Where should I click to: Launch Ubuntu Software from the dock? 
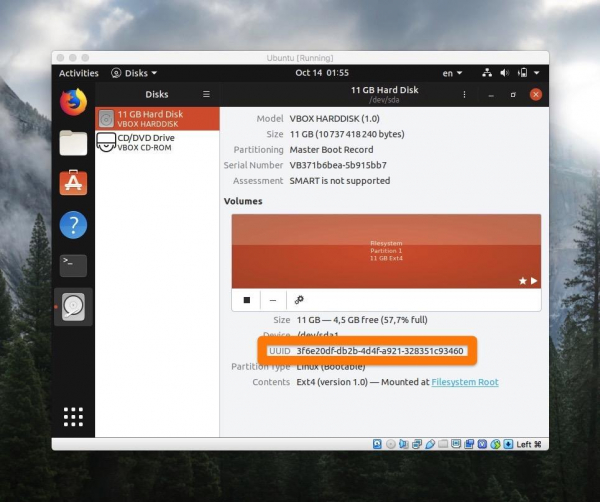[x=73, y=183]
